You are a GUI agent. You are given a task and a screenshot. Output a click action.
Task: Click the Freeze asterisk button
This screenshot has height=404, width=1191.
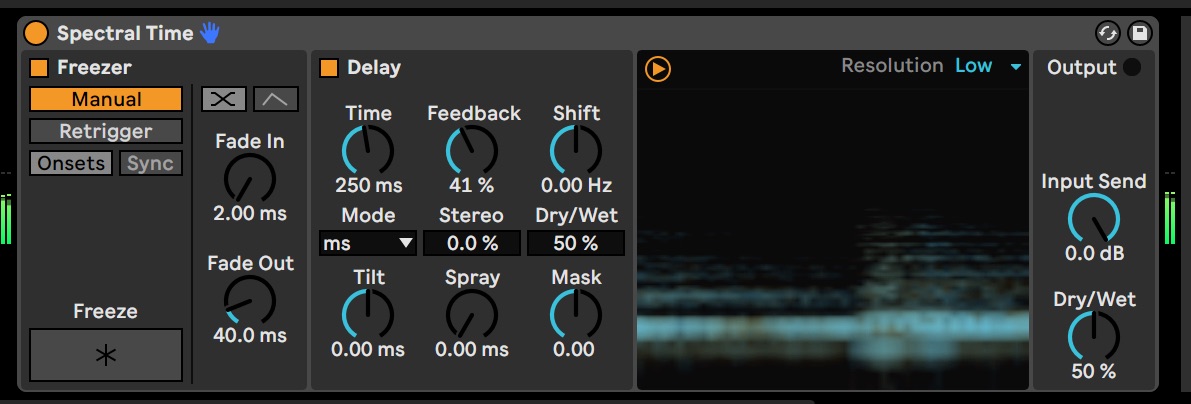coord(106,355)
